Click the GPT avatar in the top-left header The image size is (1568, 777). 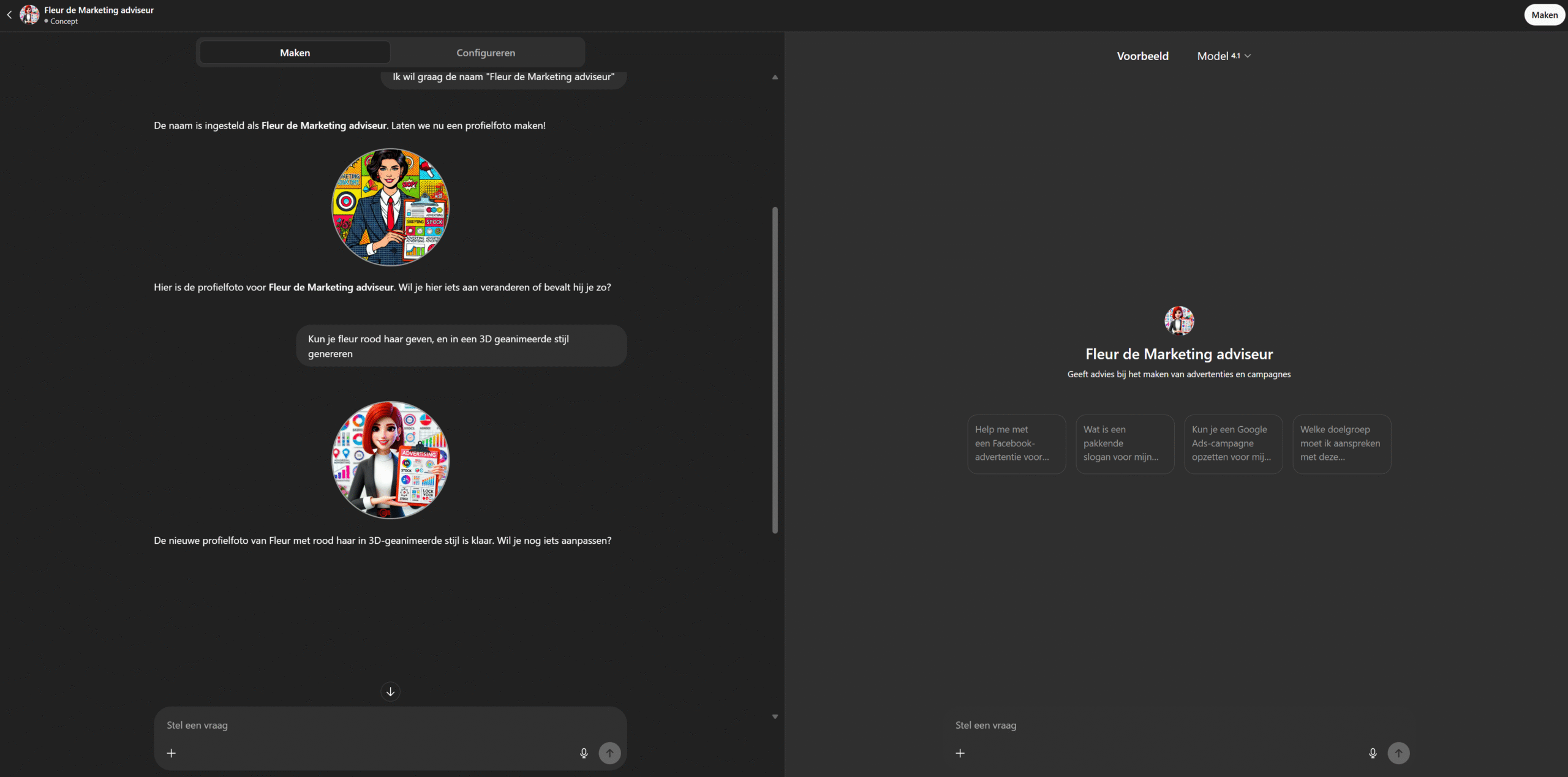29,15
